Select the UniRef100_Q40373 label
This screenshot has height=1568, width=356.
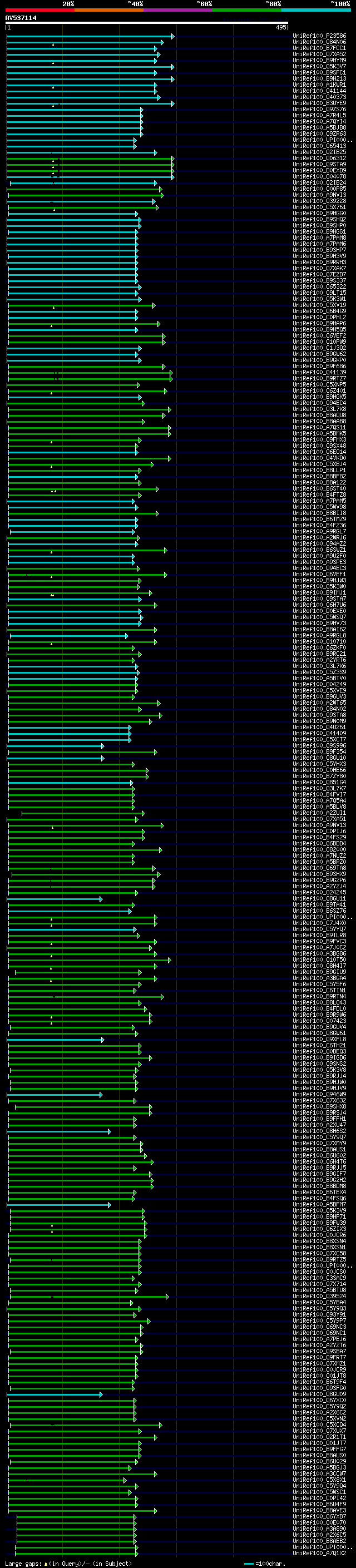click(x=319, y=97)
